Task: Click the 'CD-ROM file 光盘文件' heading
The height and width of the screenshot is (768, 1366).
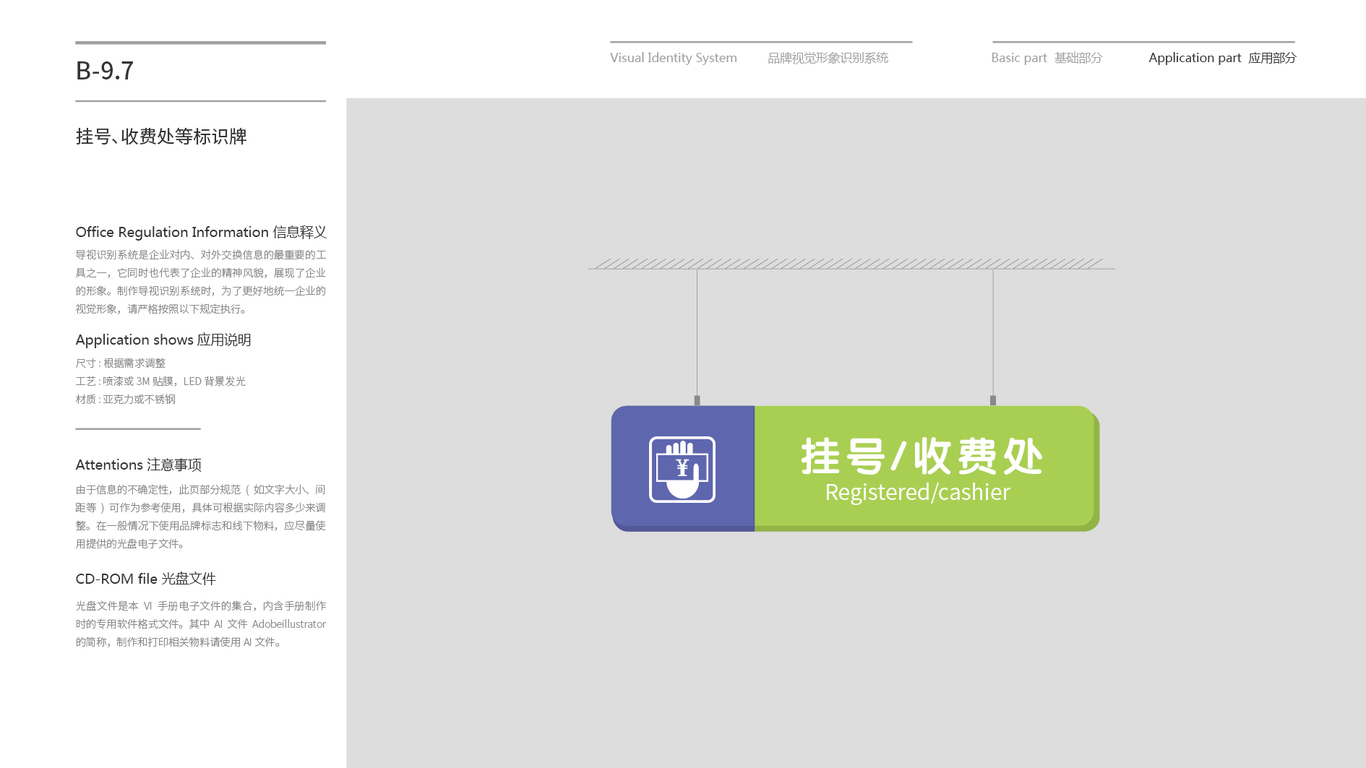Action: 145,579
